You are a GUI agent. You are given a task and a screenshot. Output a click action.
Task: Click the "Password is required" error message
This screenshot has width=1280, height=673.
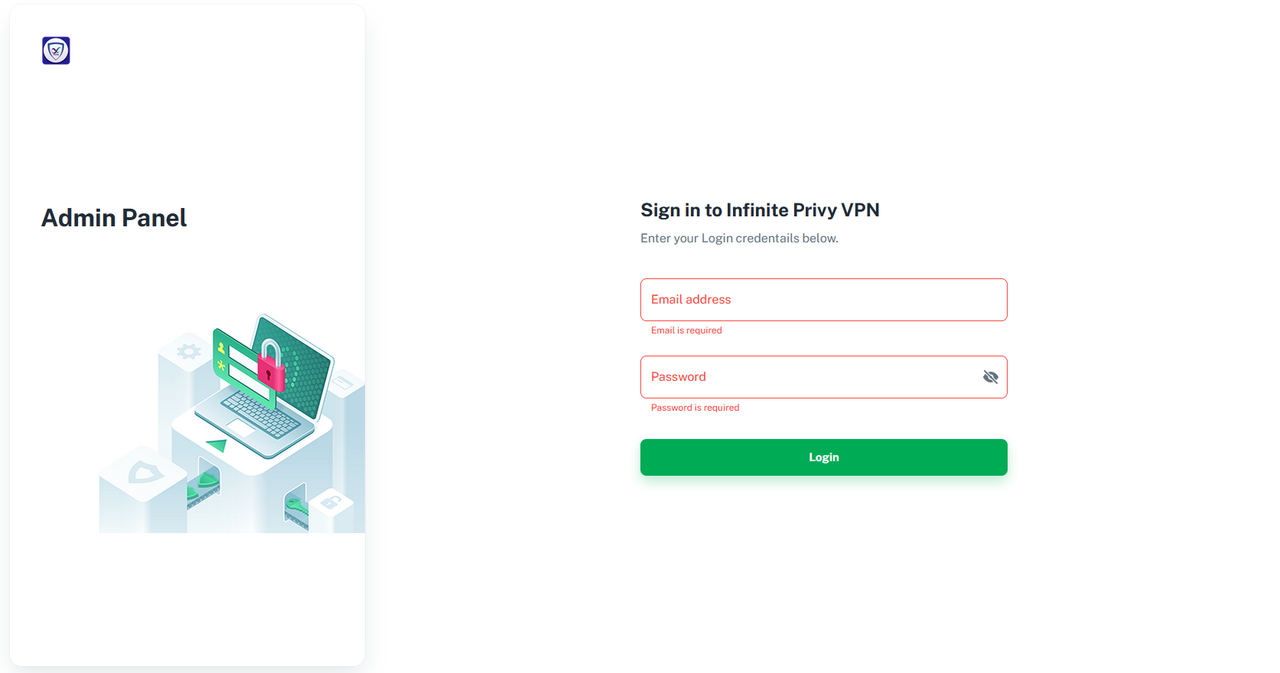pyautogui.click(x=695, y=408)
